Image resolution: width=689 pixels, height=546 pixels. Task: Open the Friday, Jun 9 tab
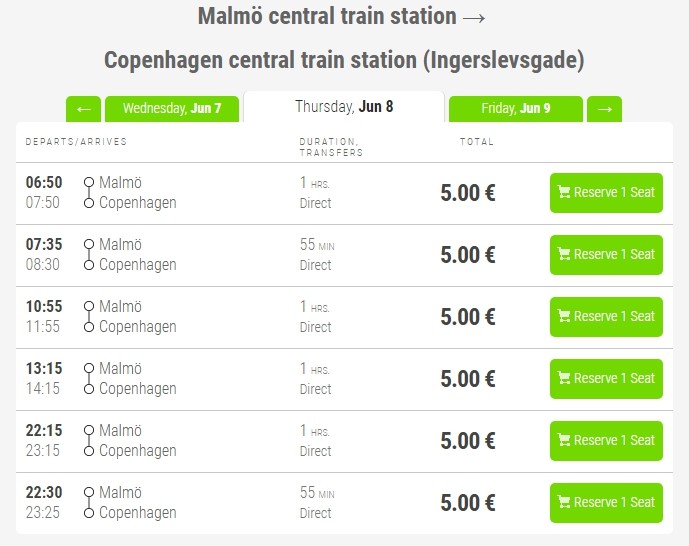(x=516, y=109)
